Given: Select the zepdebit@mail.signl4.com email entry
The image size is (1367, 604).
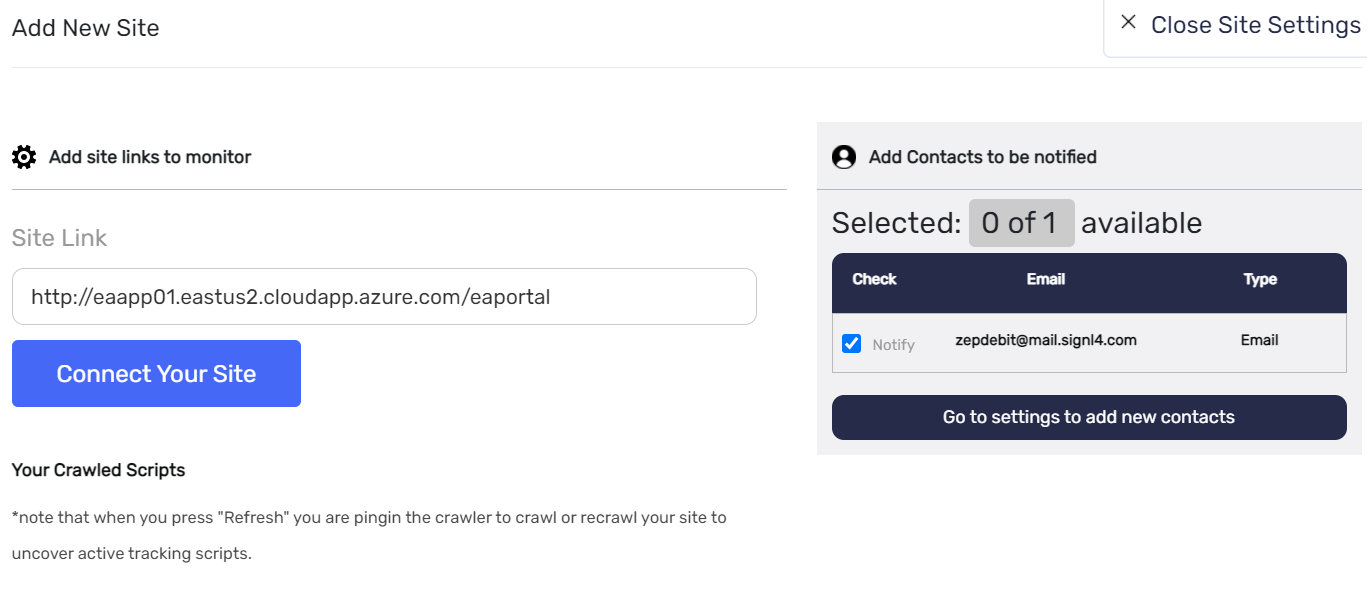Looking at the screenshot, I should (x=1046, y=340).
